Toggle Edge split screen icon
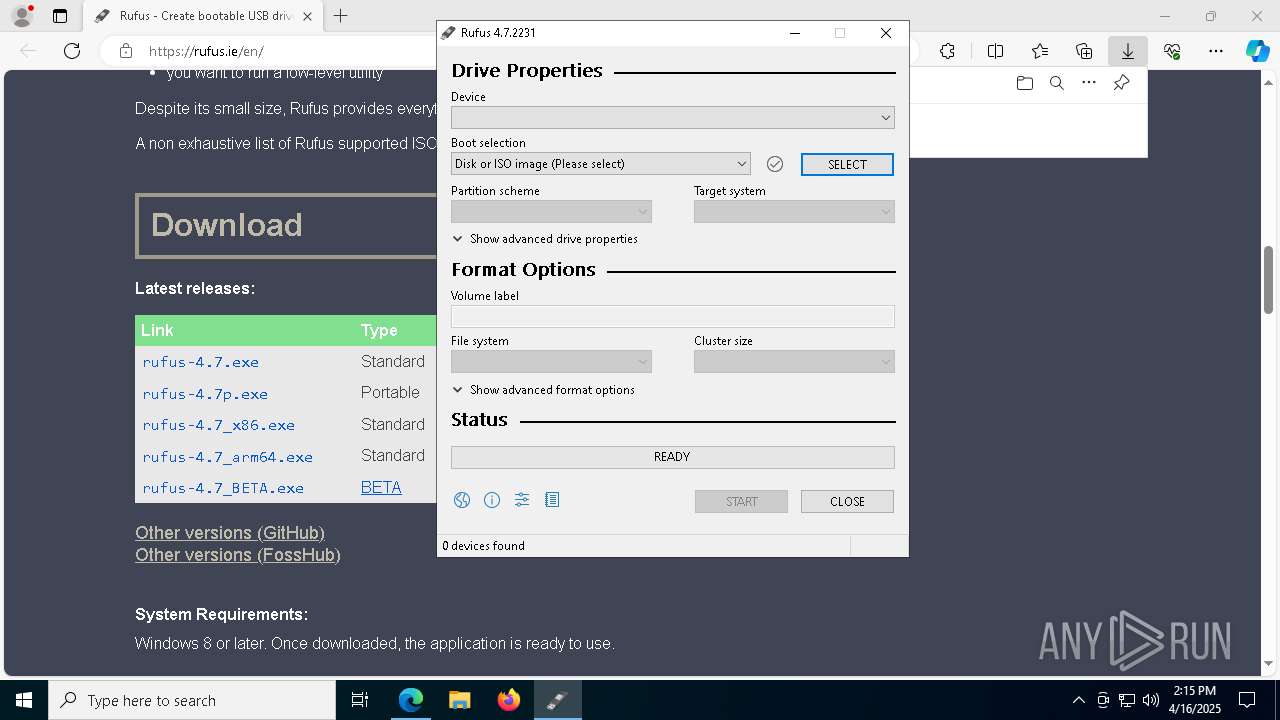 [x=995, y=51]
